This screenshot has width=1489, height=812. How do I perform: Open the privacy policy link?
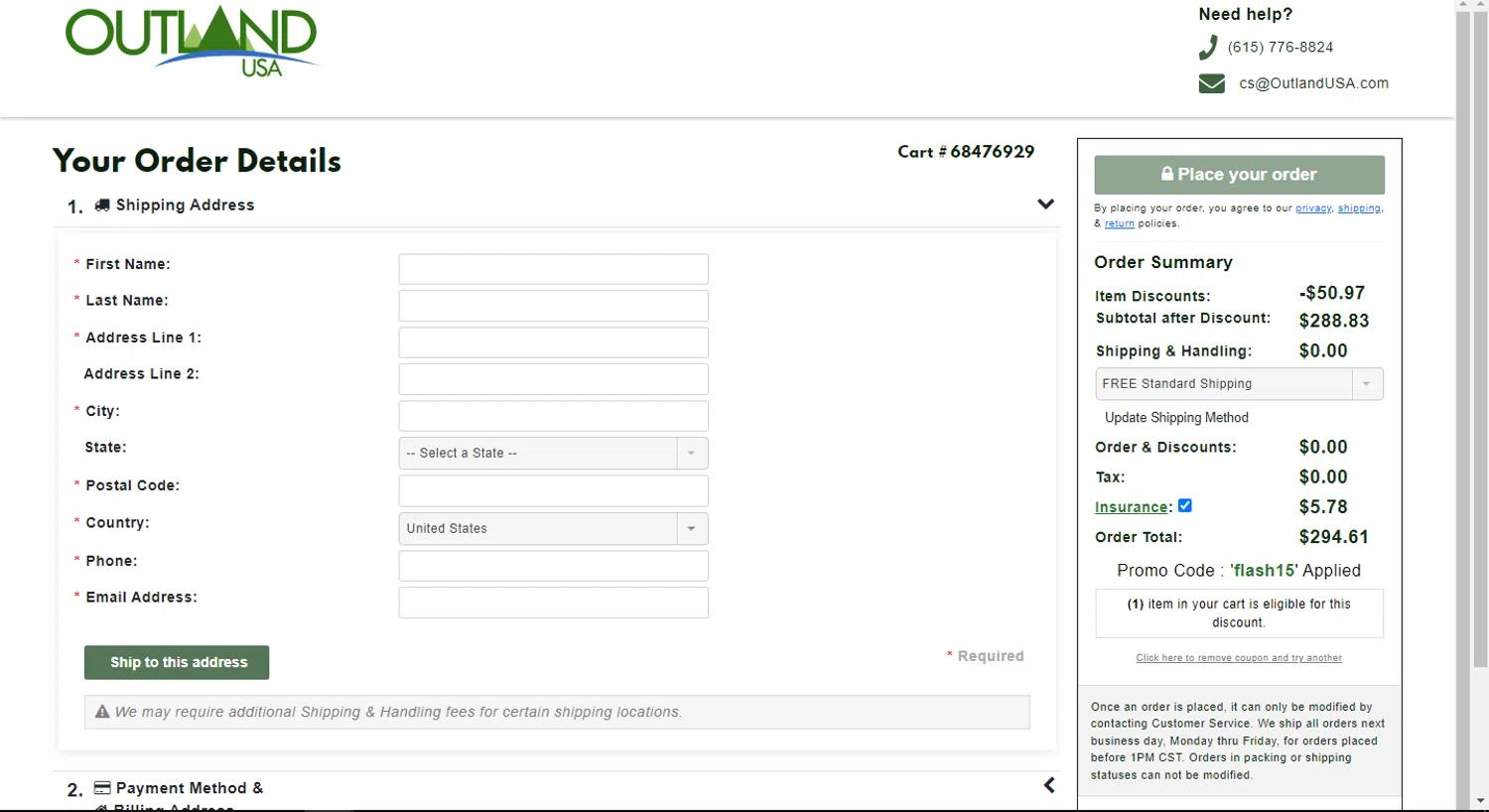pyautogui.click(x=1312, y=208)
